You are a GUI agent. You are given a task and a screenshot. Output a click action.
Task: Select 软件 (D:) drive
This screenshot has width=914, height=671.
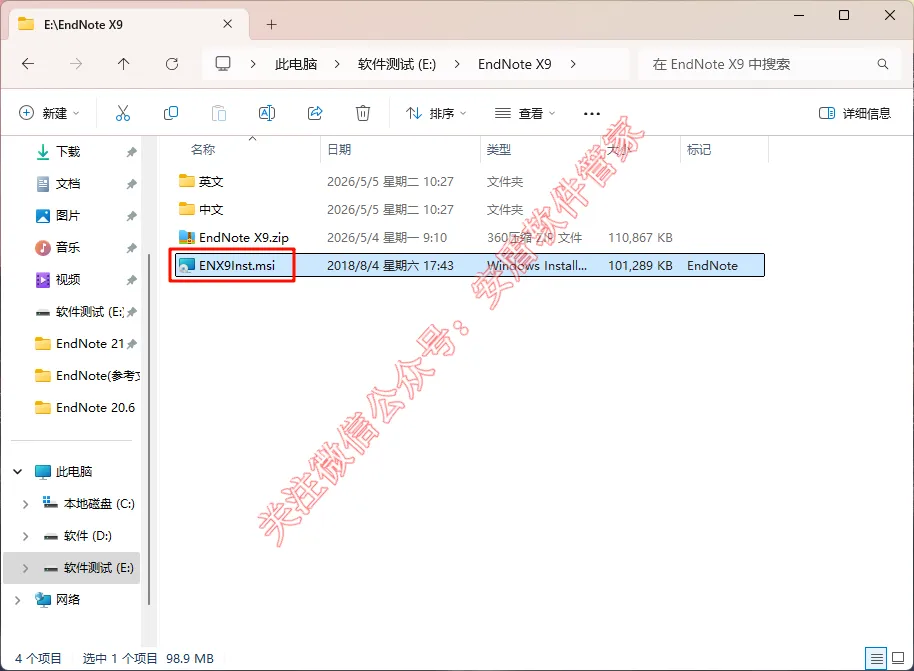(78, 536)
